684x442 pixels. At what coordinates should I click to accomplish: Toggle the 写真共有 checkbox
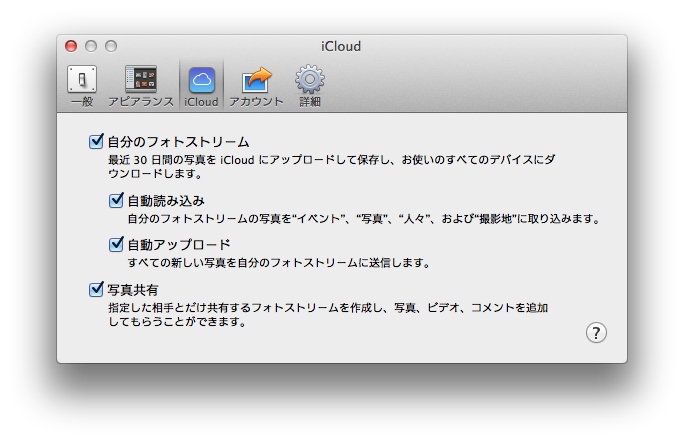pos(96,289)
